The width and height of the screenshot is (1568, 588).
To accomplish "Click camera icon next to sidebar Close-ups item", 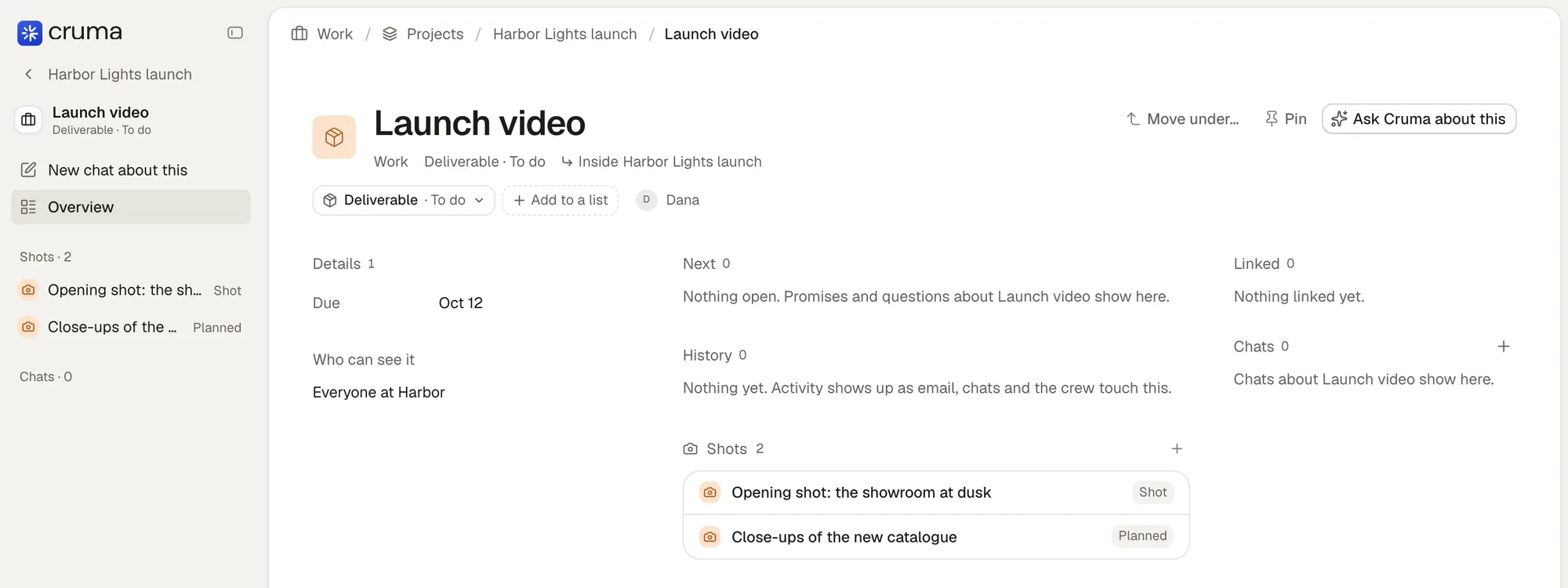I will coord(28,327).
